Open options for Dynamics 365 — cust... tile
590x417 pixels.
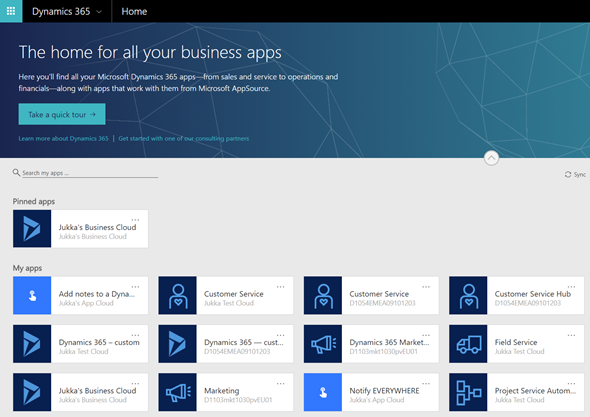(281, 335)
